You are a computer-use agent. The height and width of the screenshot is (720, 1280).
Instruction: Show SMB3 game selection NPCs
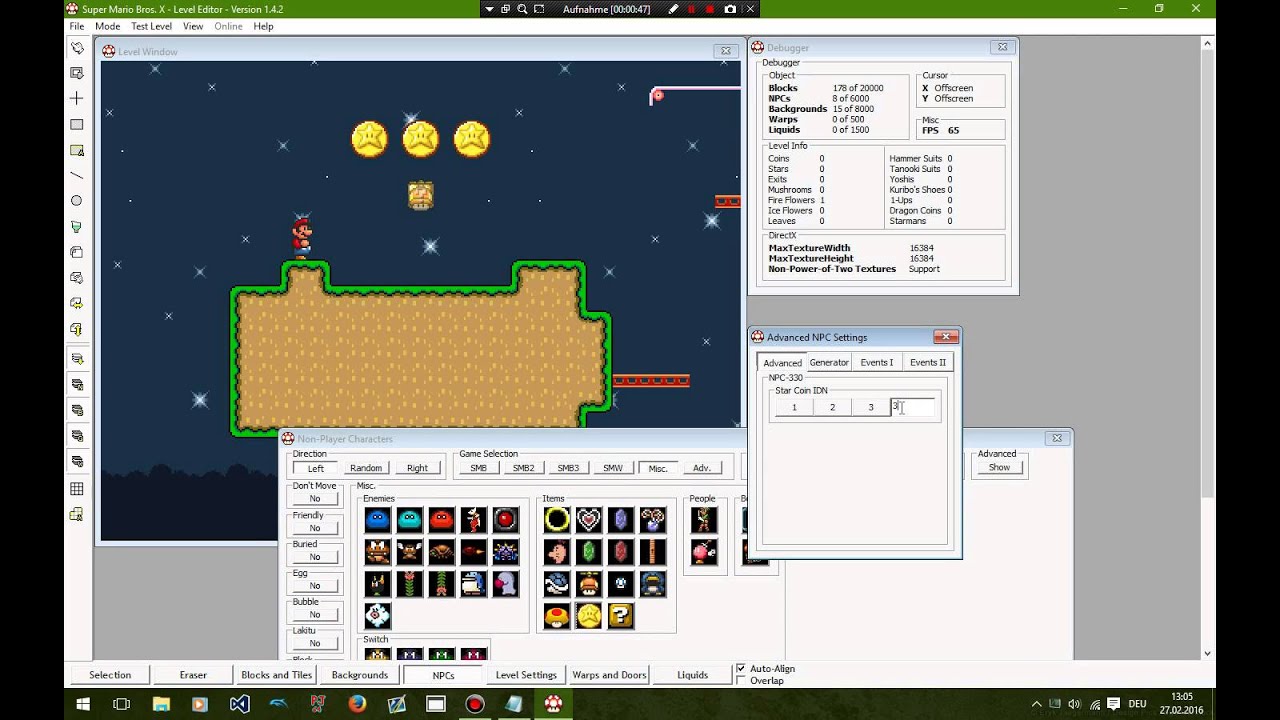point(568,468)
